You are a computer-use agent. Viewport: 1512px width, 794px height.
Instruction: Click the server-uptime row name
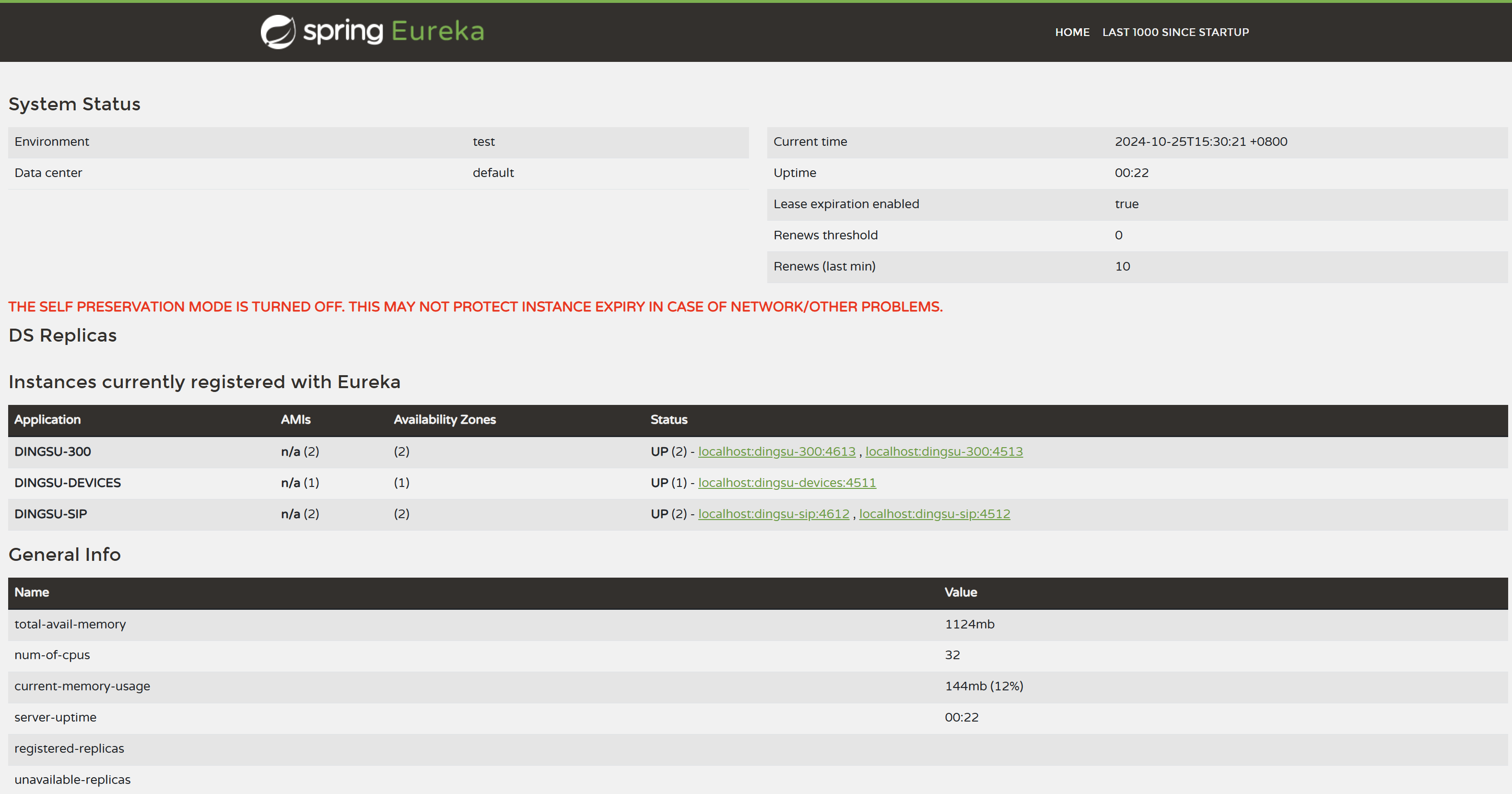pyautogui.click(x=55, y=717)
